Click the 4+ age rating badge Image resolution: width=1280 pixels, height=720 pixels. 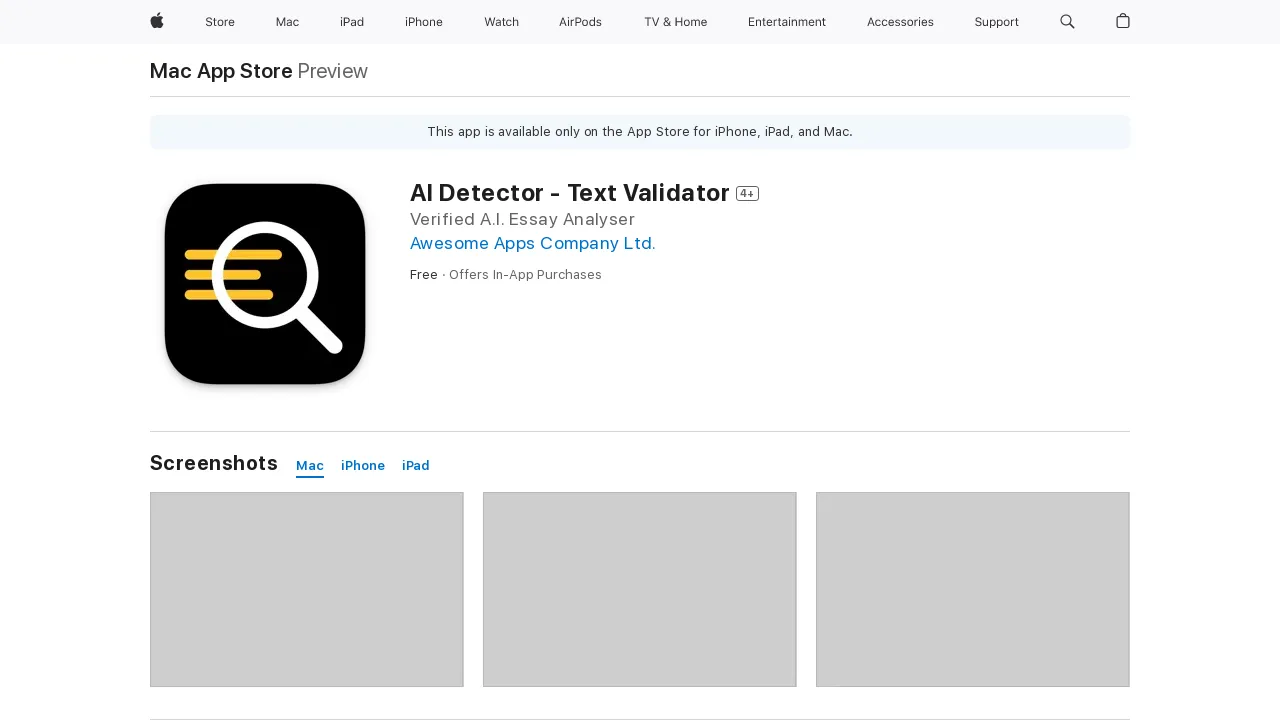click(x=747, y=194)
